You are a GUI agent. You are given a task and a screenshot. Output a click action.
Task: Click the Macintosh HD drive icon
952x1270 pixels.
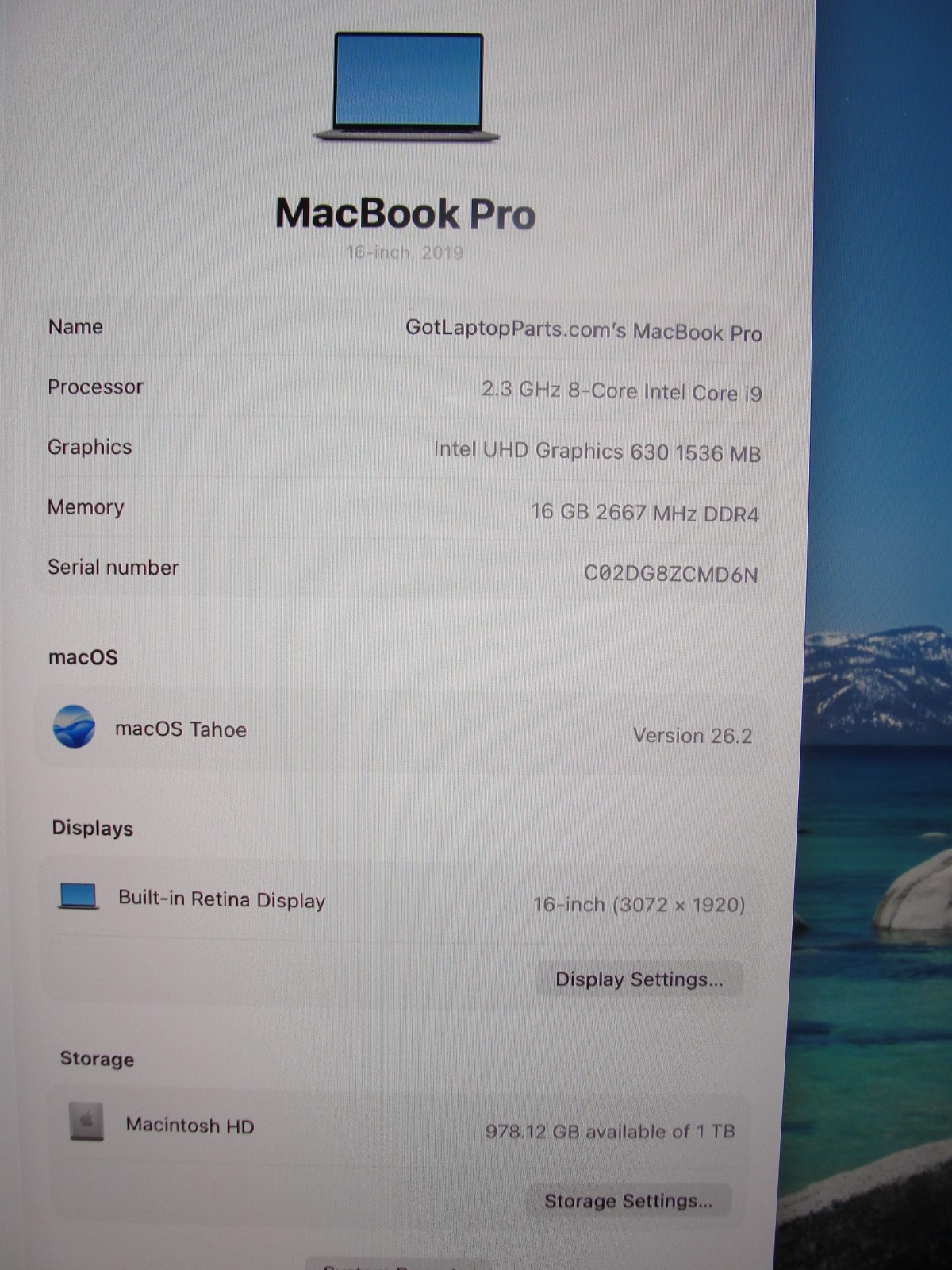[x=86, y=1122]
